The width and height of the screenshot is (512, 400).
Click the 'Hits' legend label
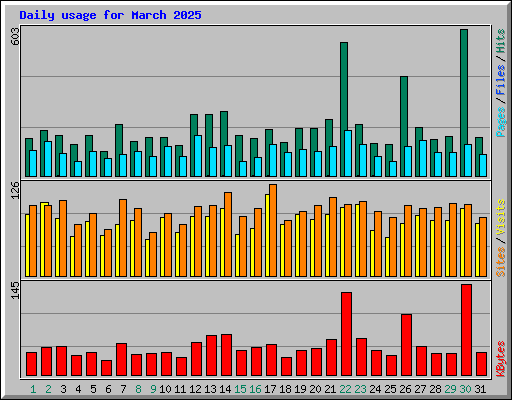coord(500,41)
